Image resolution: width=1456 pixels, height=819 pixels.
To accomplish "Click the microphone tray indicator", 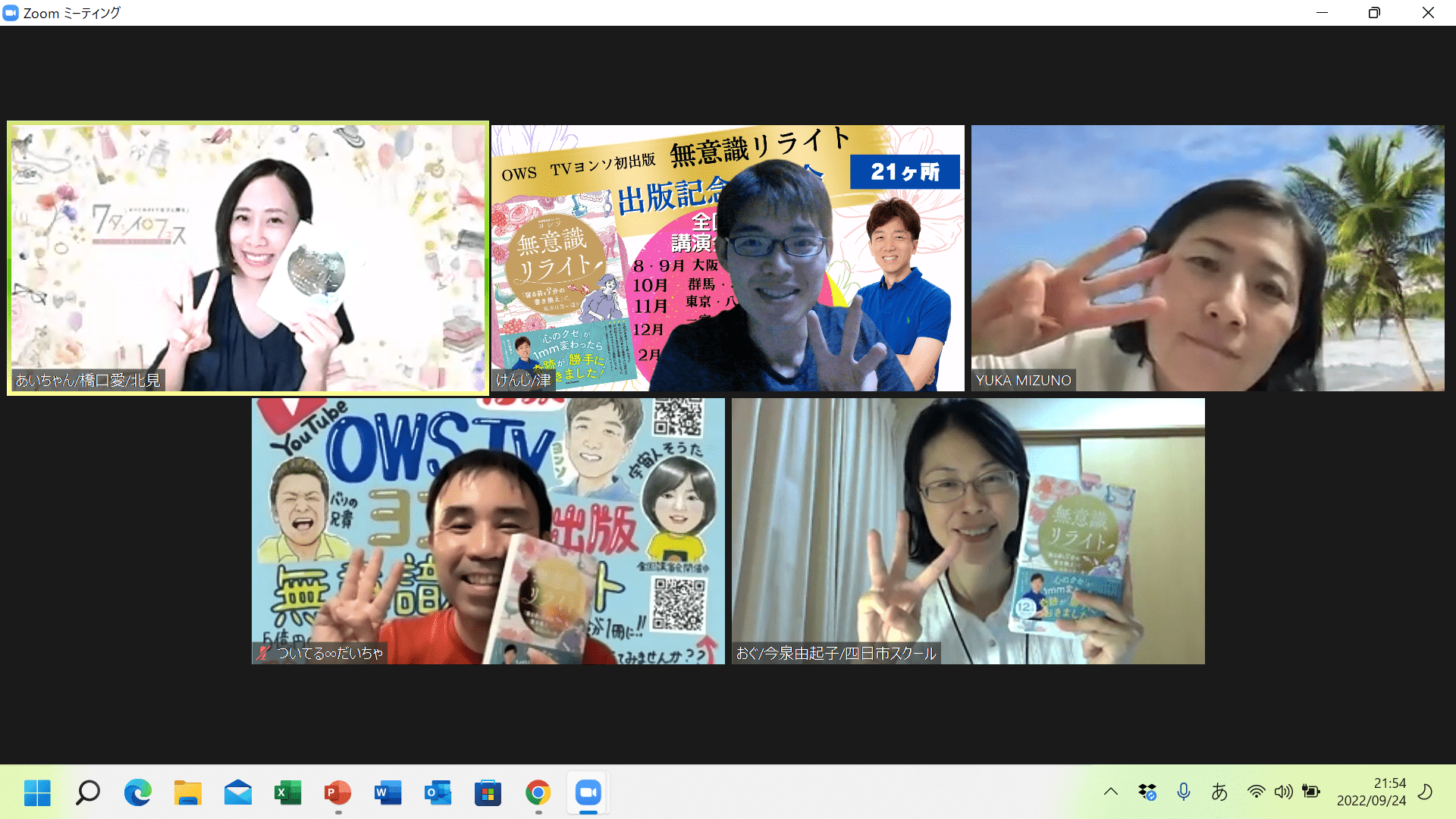I will point(1183,792).
